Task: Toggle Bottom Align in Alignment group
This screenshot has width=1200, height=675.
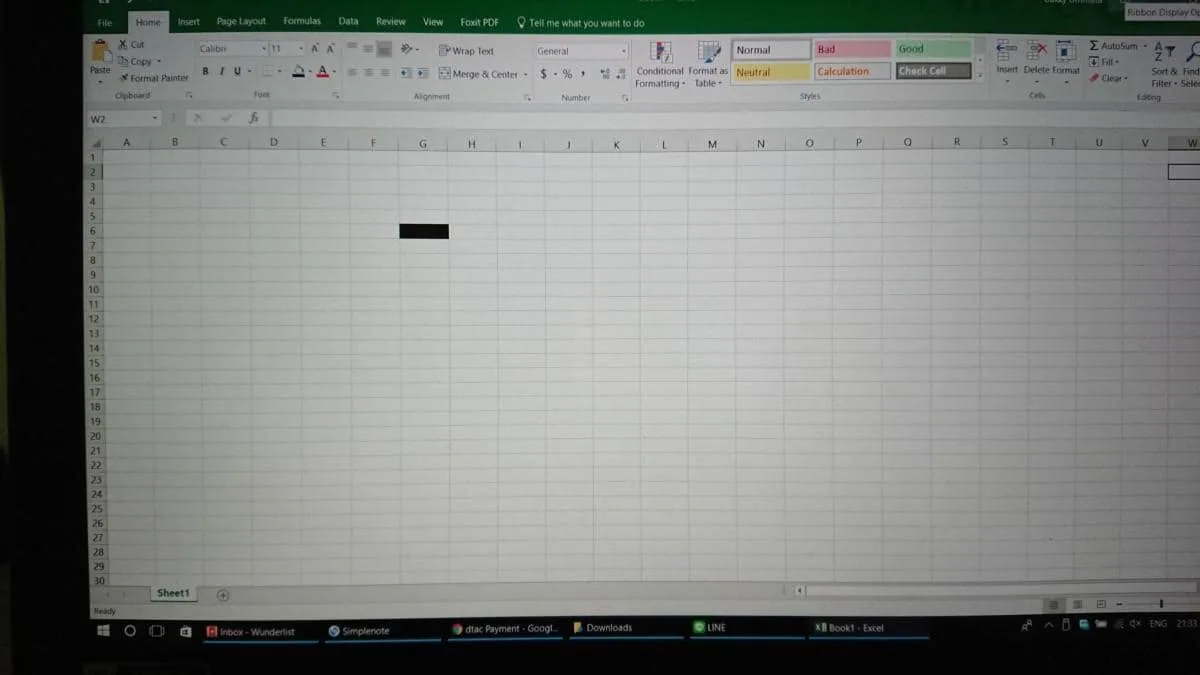Action: point(384,49)
